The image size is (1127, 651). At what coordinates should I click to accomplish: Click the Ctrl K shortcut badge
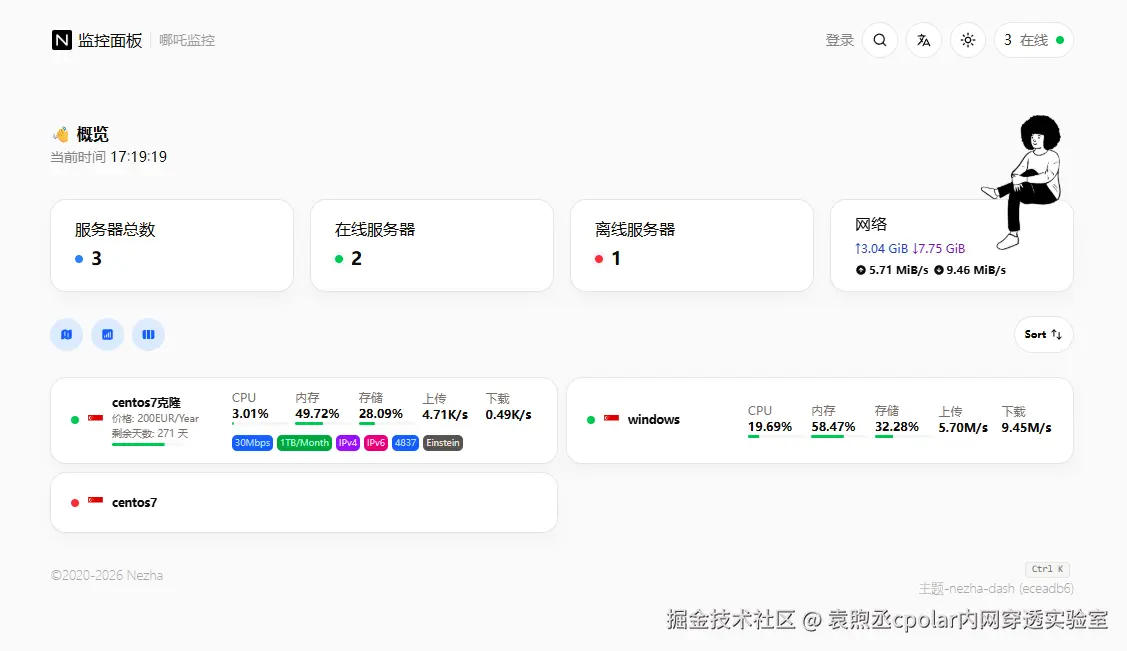[1047, 569]
